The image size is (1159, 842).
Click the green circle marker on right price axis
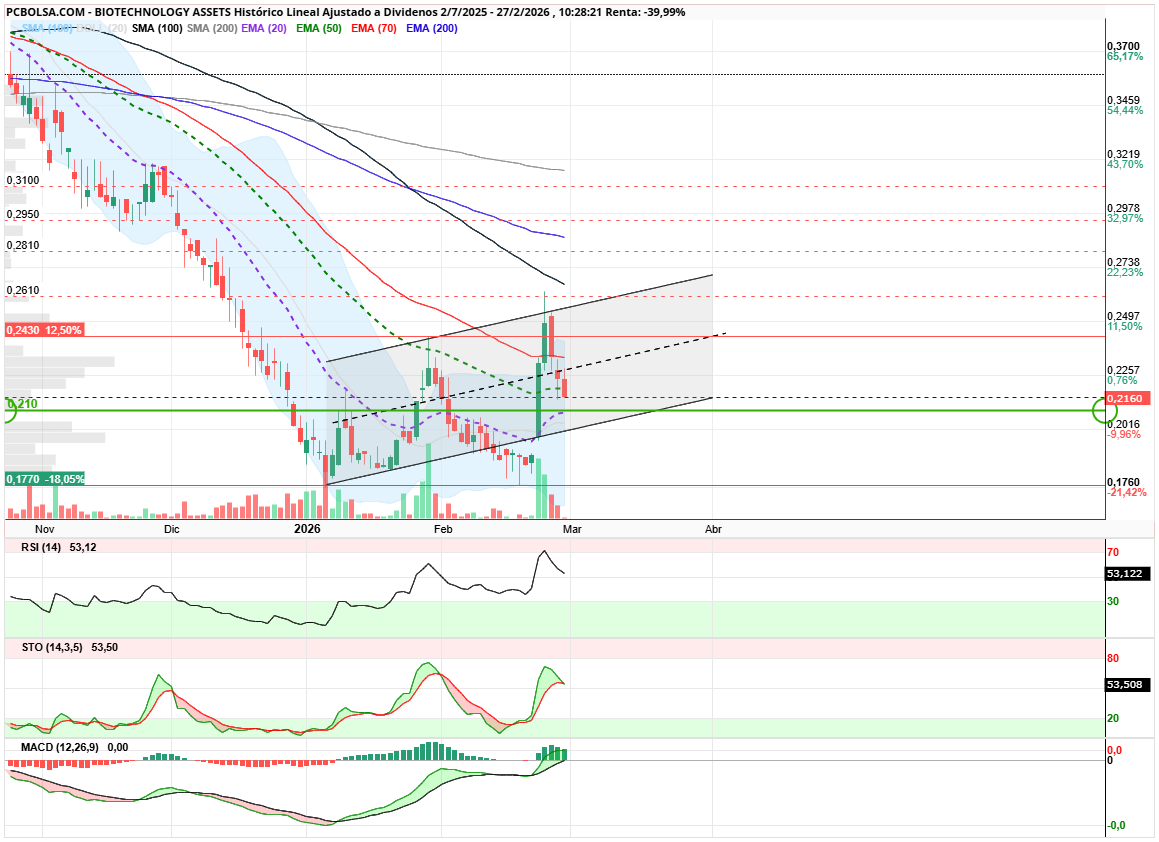1105,409
